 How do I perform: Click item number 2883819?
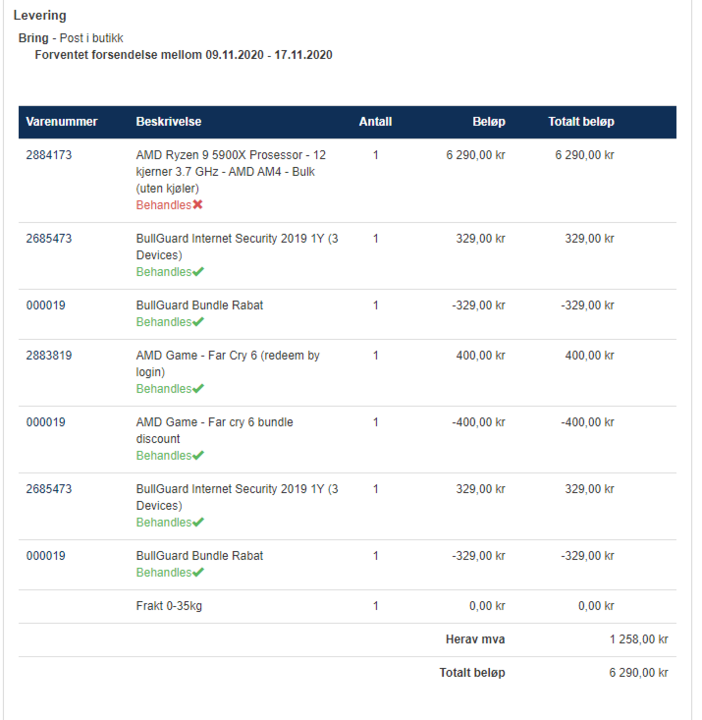tap(49, 355)
